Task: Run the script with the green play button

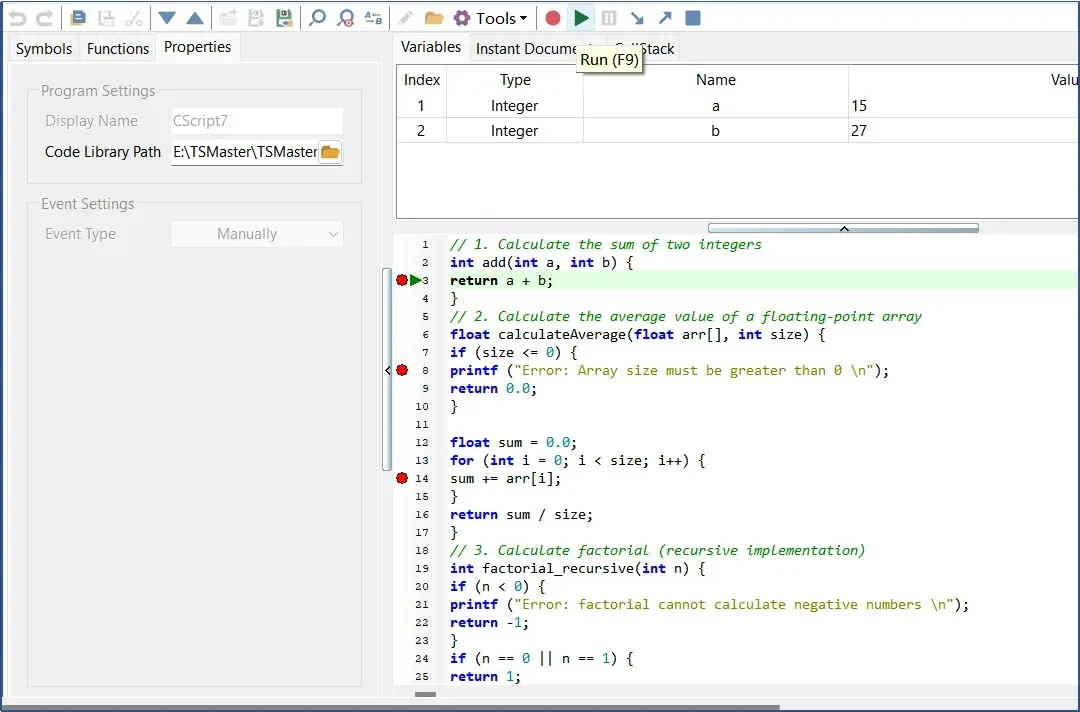Action: (581, 19)
